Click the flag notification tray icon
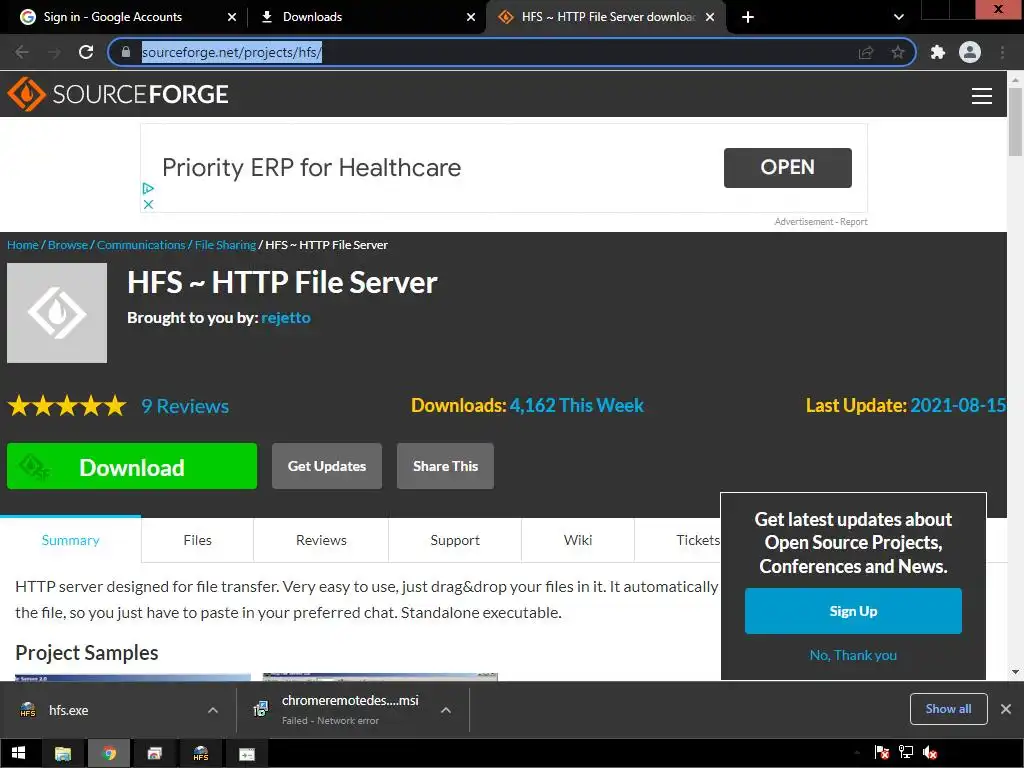 [x=882, y=753]
